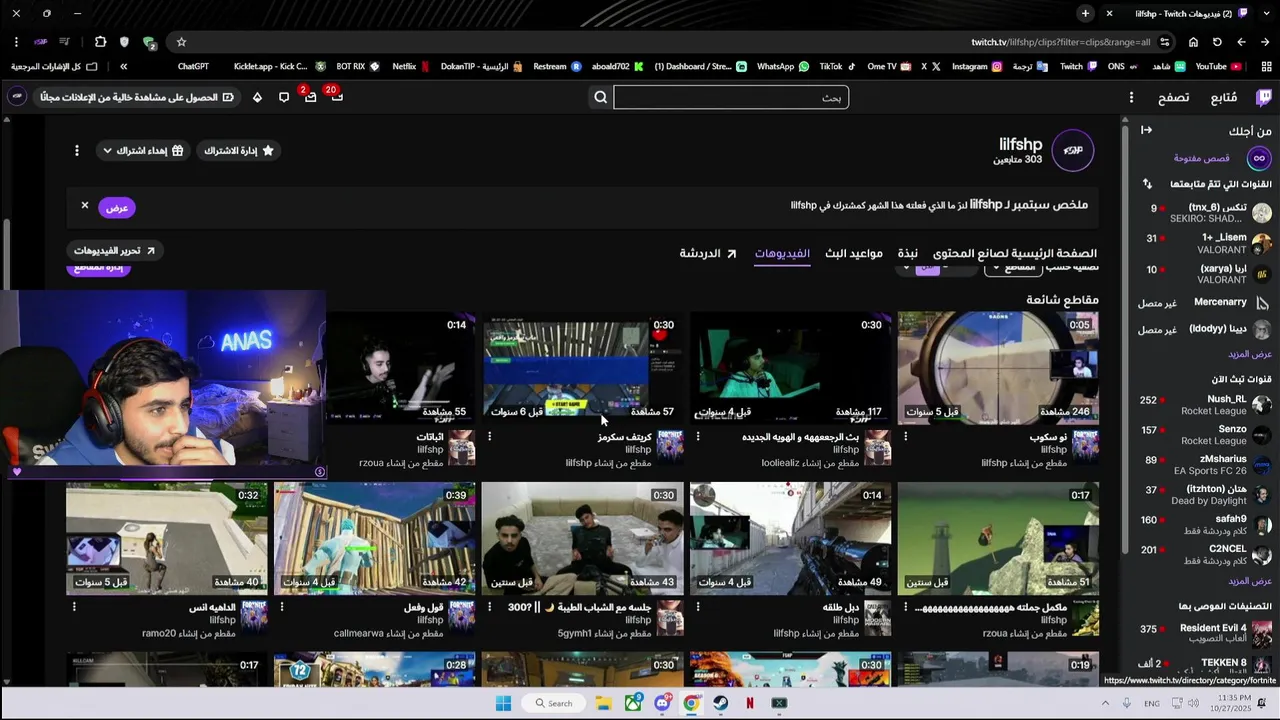1280x720 pixels.
Task: Bookmark this page with the star icon
Action: pyautogui.click(x=181, y=42)
